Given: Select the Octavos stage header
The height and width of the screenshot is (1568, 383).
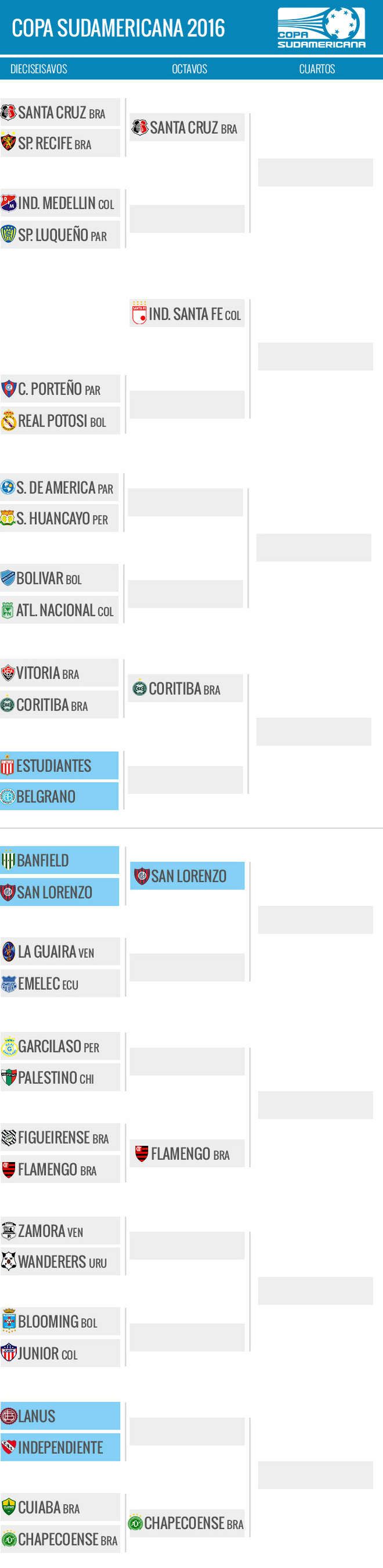Looking at the screenshot, I should pos(189,69).
